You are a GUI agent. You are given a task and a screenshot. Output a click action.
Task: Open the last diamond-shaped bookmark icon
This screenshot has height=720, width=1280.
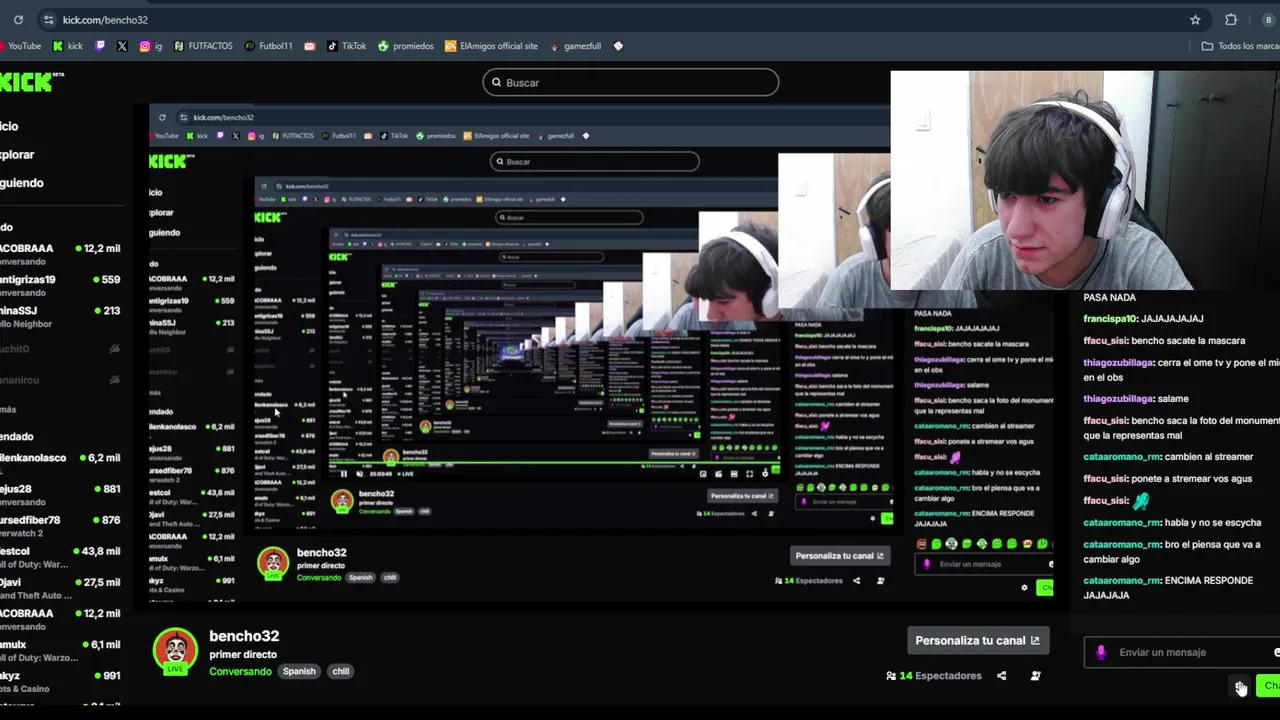[618, 46]
